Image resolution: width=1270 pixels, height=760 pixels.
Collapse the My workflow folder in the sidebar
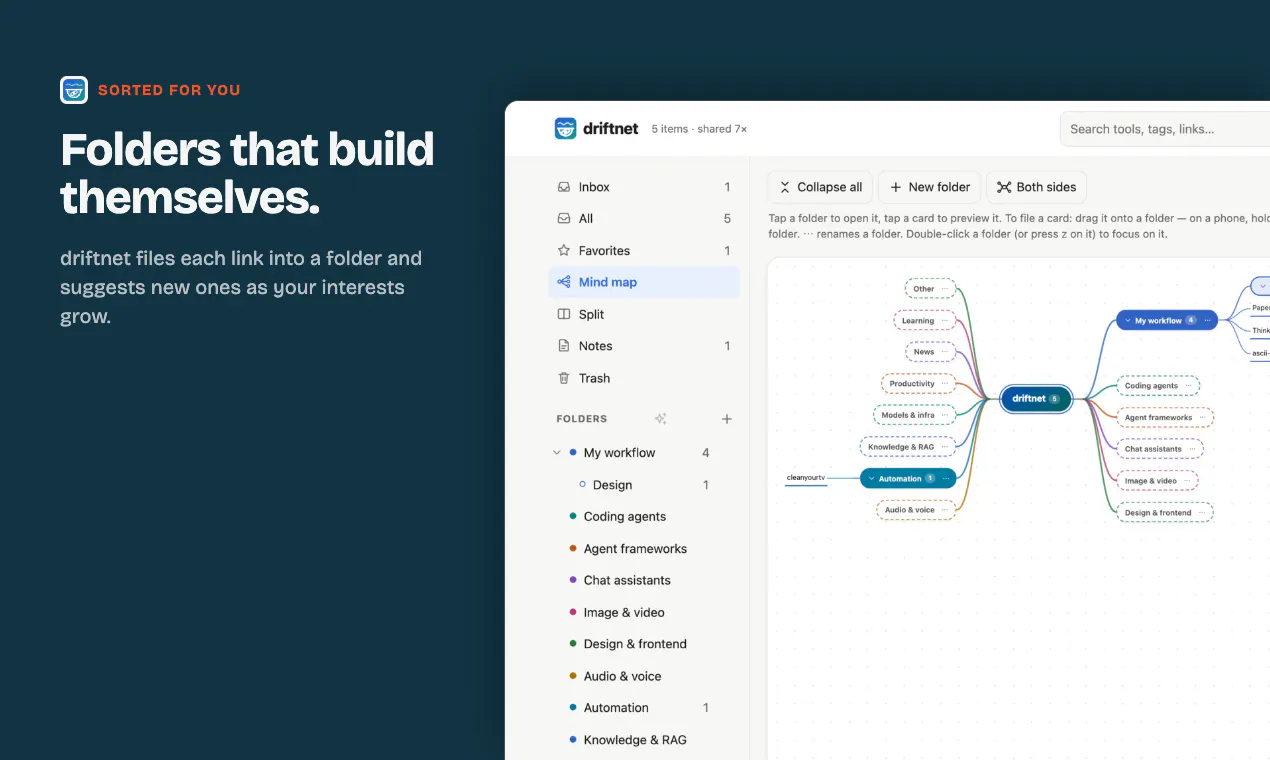click(x=557, y=453)
